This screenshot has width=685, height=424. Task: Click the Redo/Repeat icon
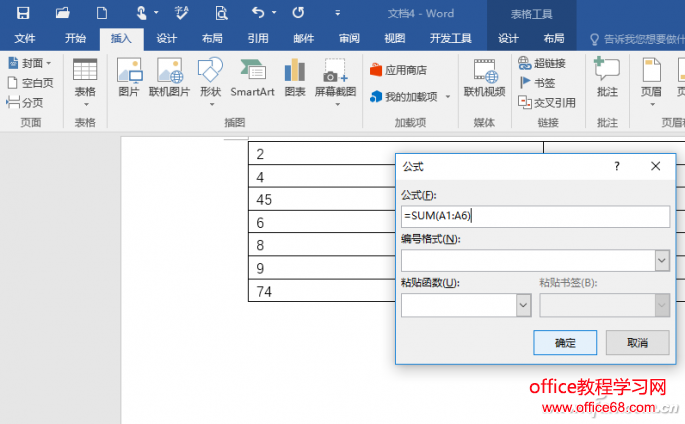pos(298,13)
